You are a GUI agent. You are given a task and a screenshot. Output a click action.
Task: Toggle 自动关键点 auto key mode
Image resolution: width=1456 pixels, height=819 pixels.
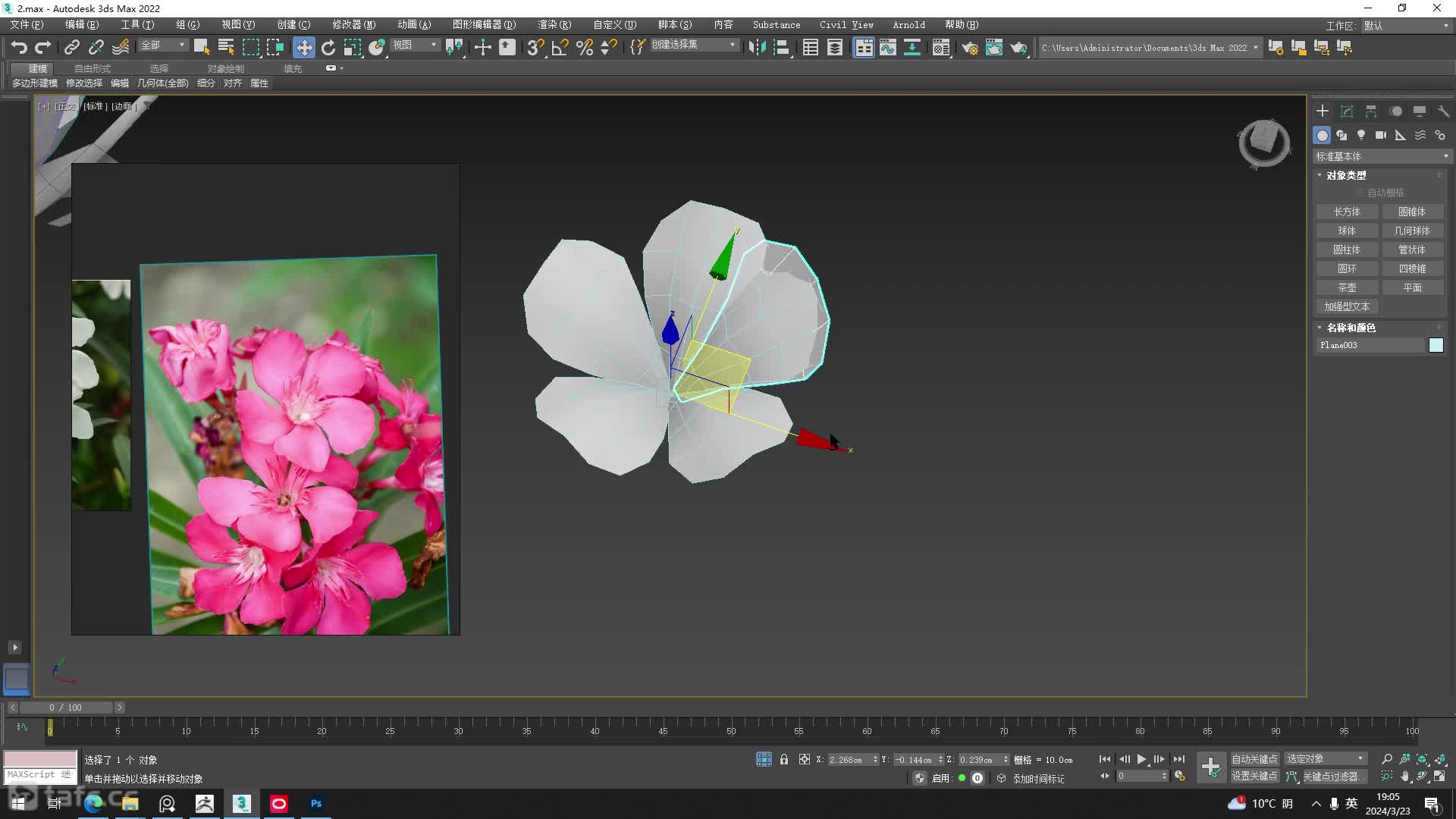point(1254,759)
